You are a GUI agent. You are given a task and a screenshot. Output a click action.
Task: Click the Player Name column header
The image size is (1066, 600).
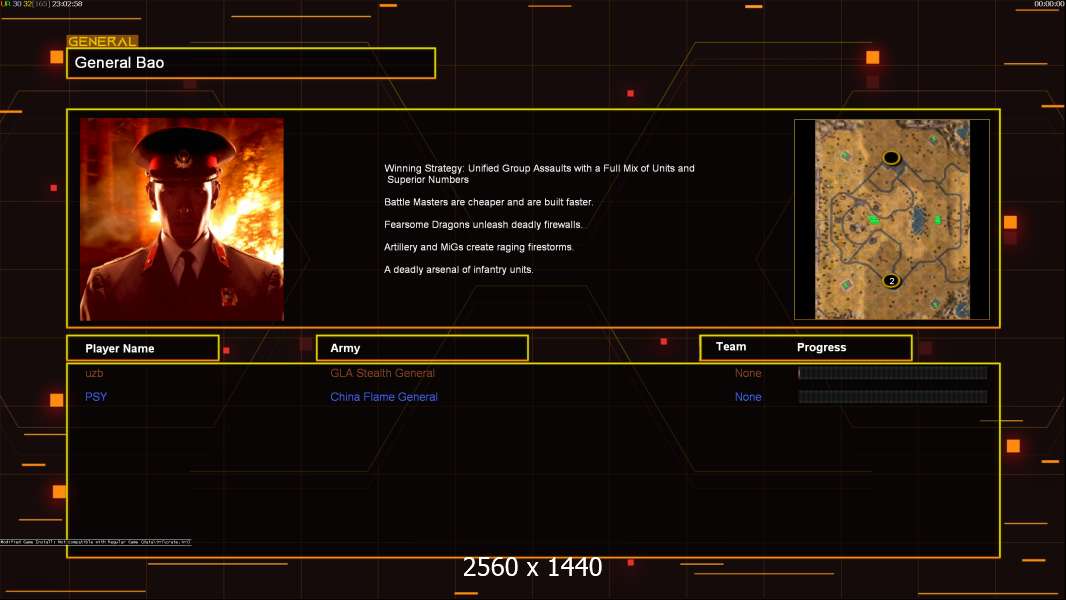coord(143,348)
